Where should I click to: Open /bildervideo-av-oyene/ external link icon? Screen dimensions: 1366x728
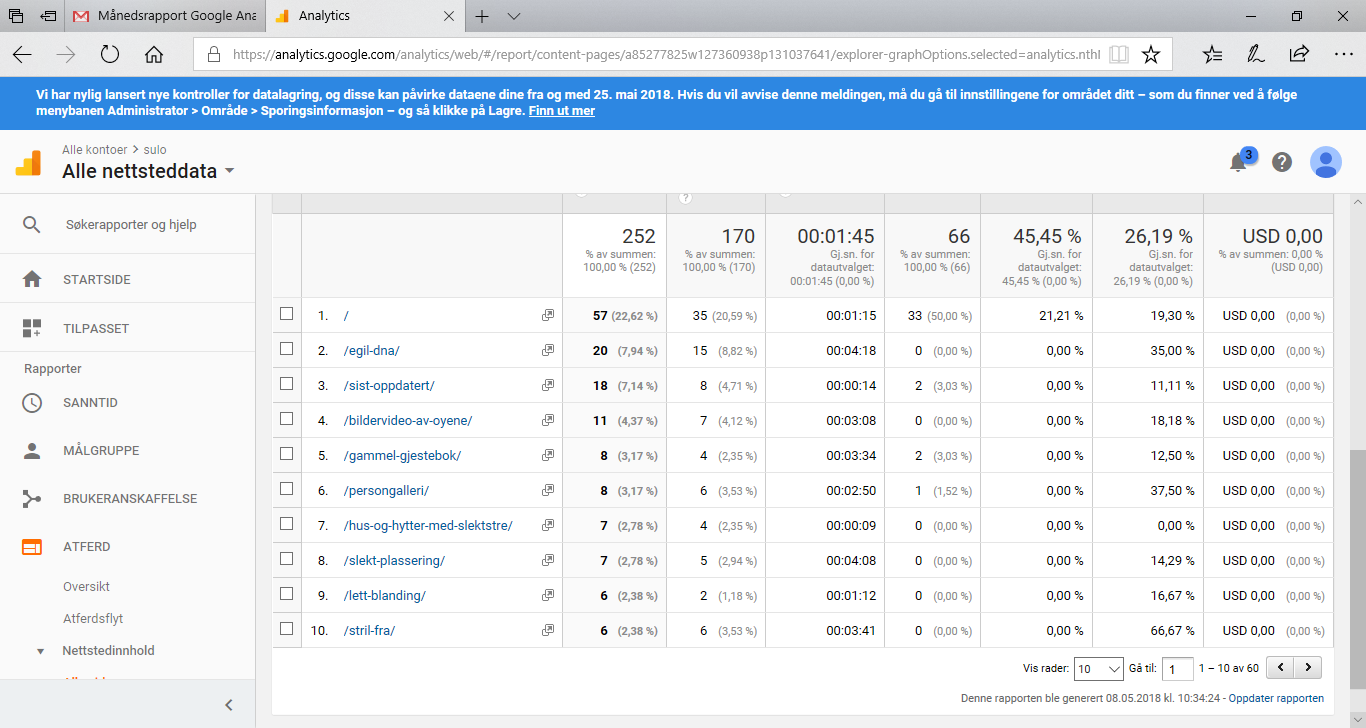547,420
